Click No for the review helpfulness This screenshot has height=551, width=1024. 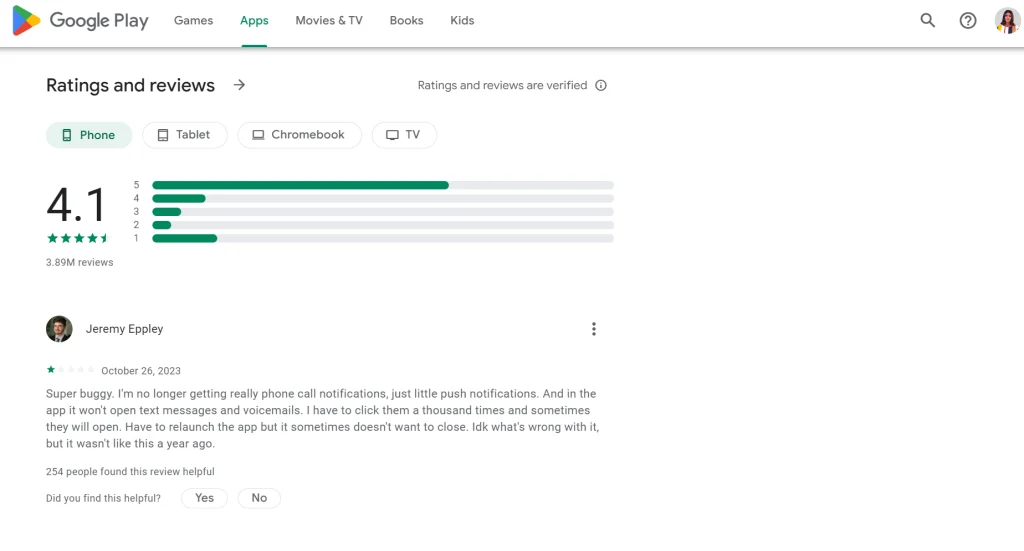[259, 498]
